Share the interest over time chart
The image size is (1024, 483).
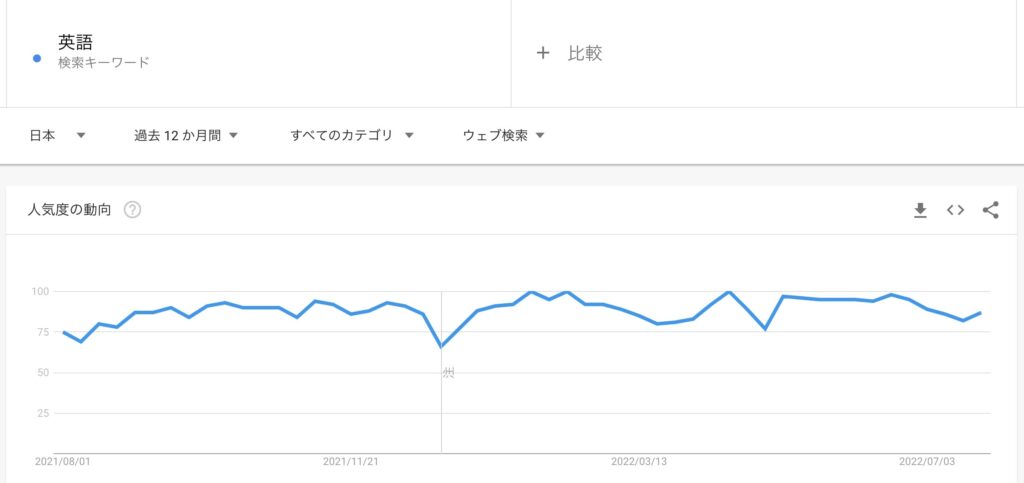991,210
